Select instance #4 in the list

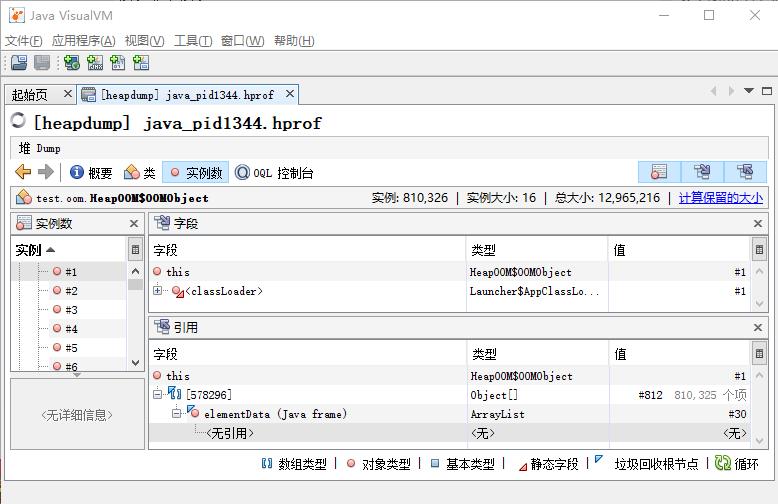pyautogui.click(x=71, y=328)
